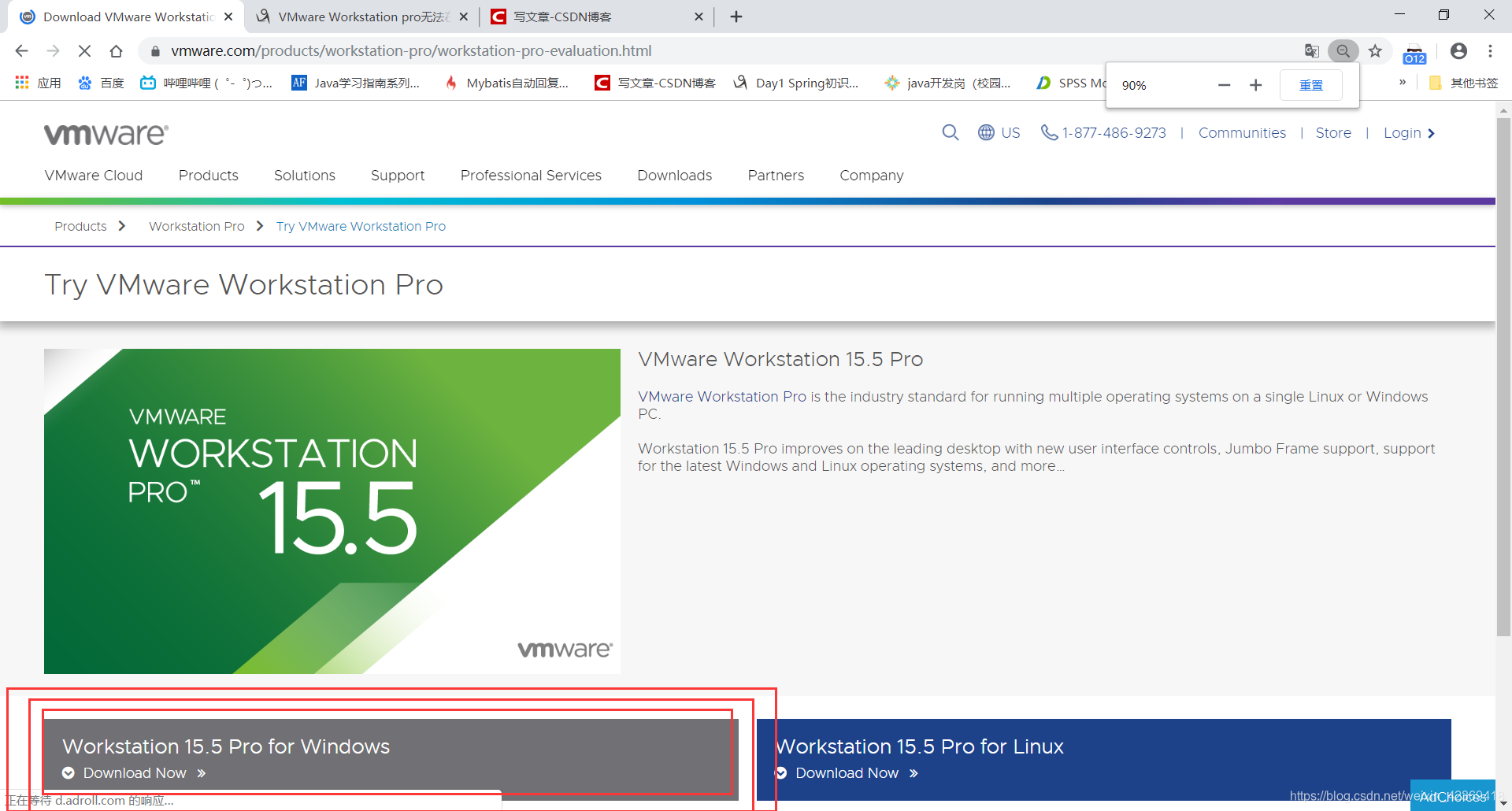
Task: Decrease zoom with the minus button
Action: [1224, 85]
